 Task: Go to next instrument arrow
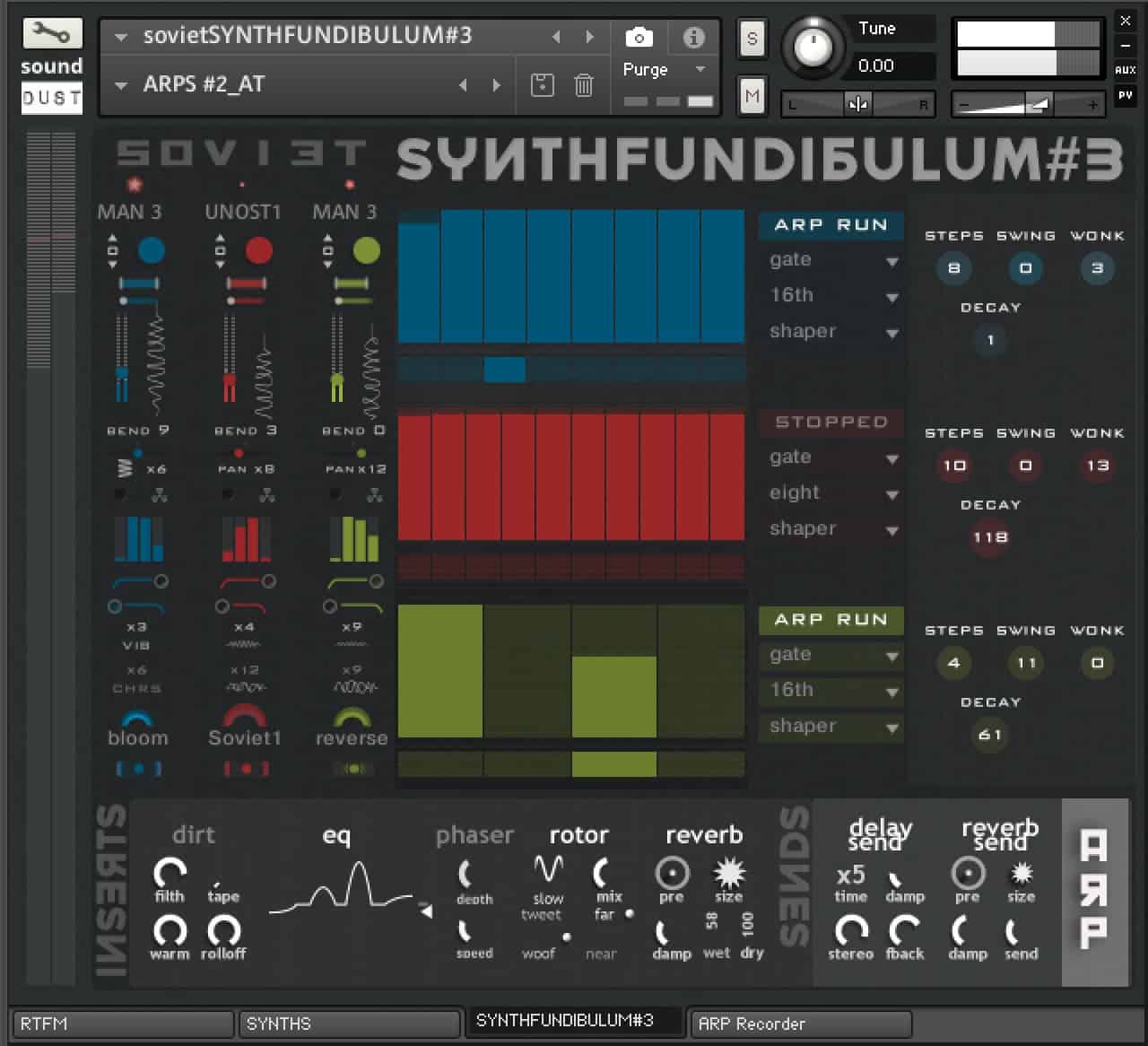[x=589, y=37]
